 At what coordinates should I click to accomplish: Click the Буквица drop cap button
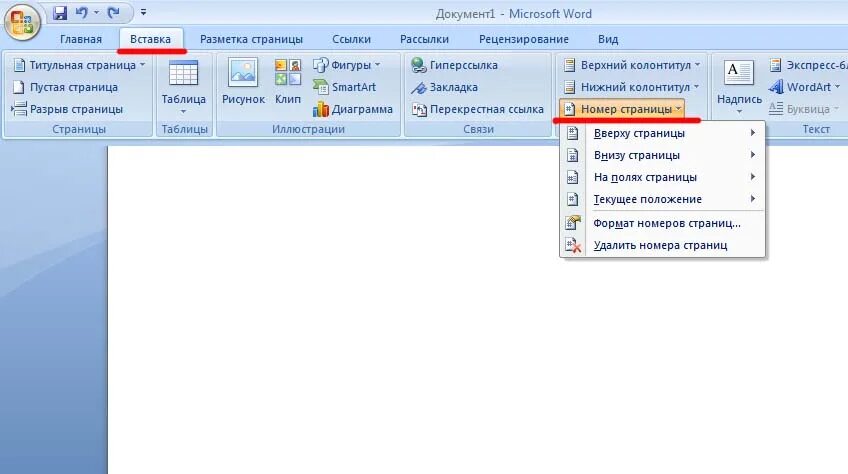coord(804,109)
